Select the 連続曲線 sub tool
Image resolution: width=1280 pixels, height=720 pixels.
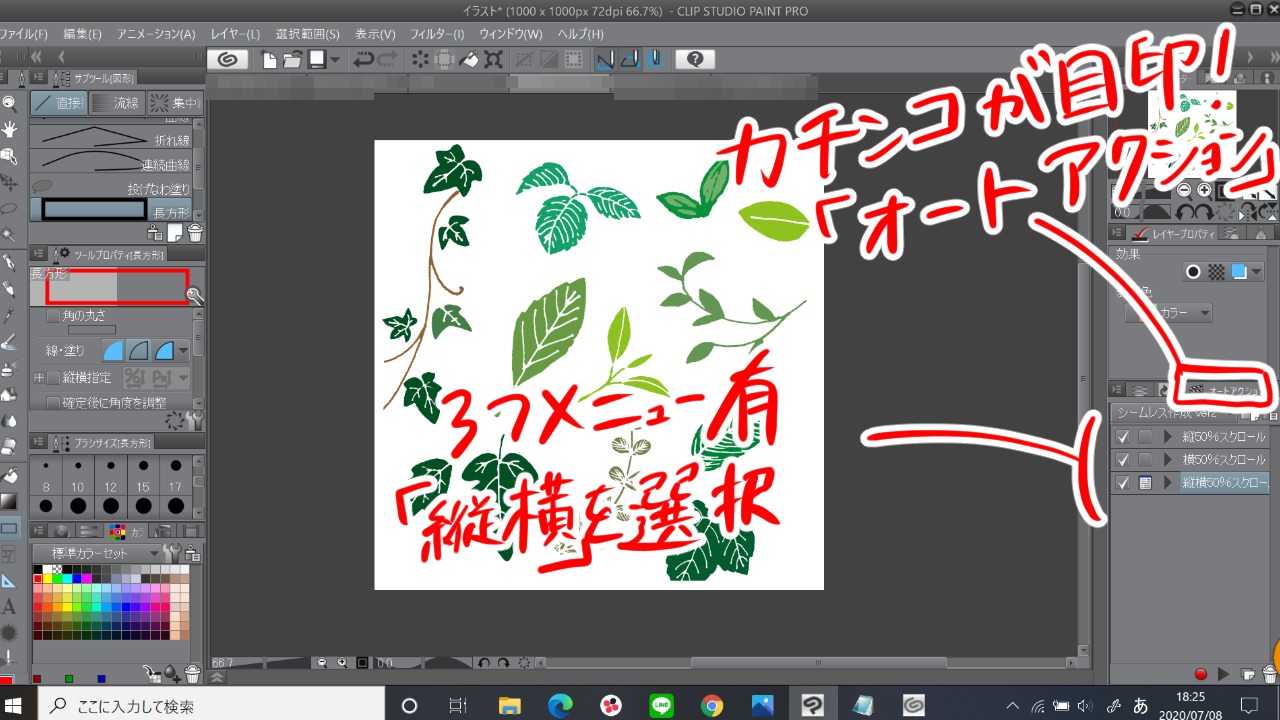point(111,163)
